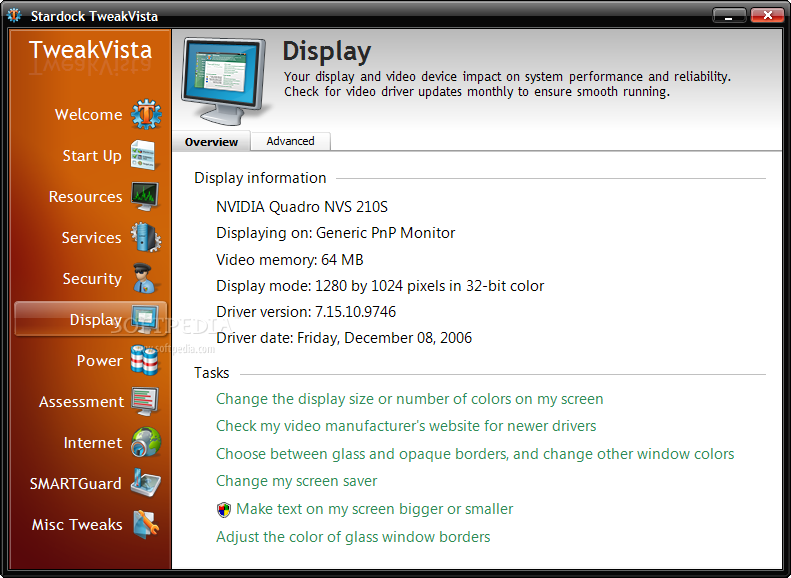Open the Resources section label
Screen dimensions: 791x578
coord(85,197)
